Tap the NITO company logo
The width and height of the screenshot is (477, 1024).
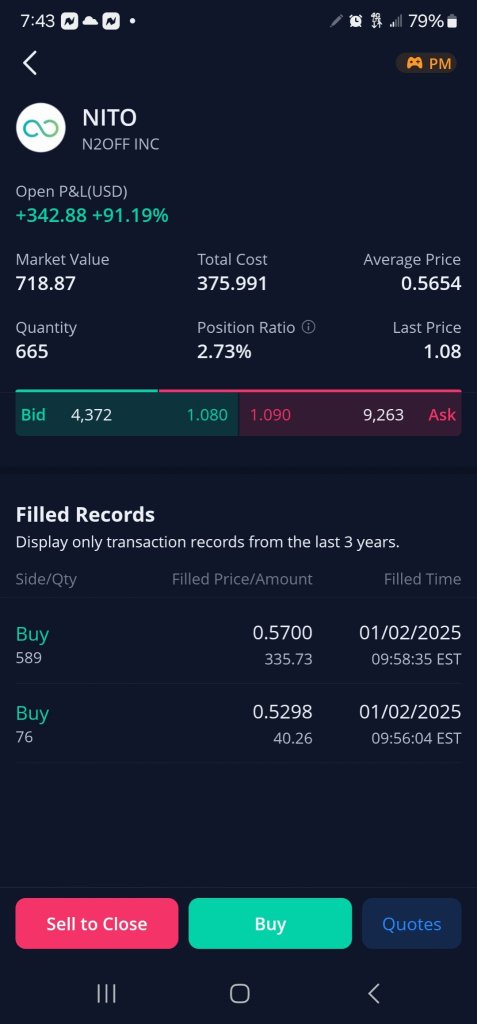point(41,128)
